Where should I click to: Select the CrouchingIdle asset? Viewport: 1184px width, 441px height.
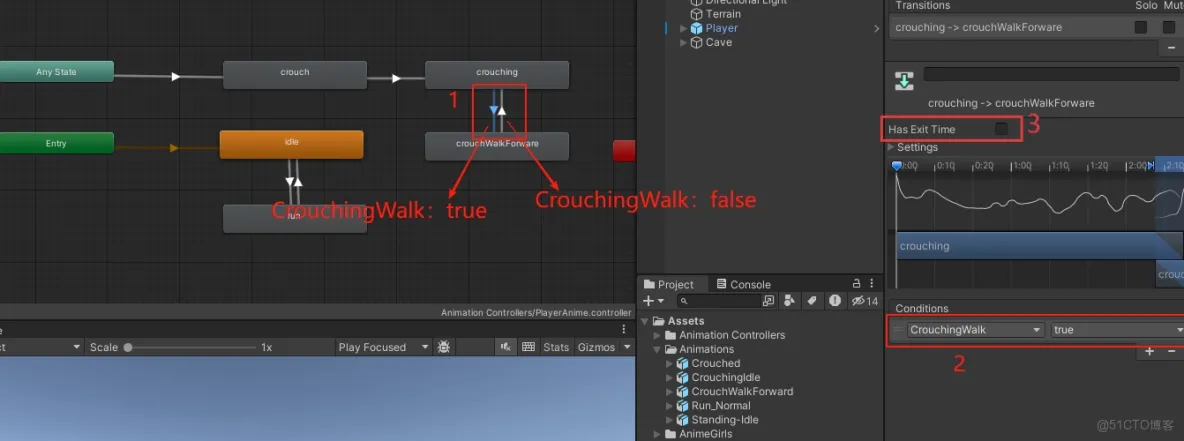coord(726,378)
